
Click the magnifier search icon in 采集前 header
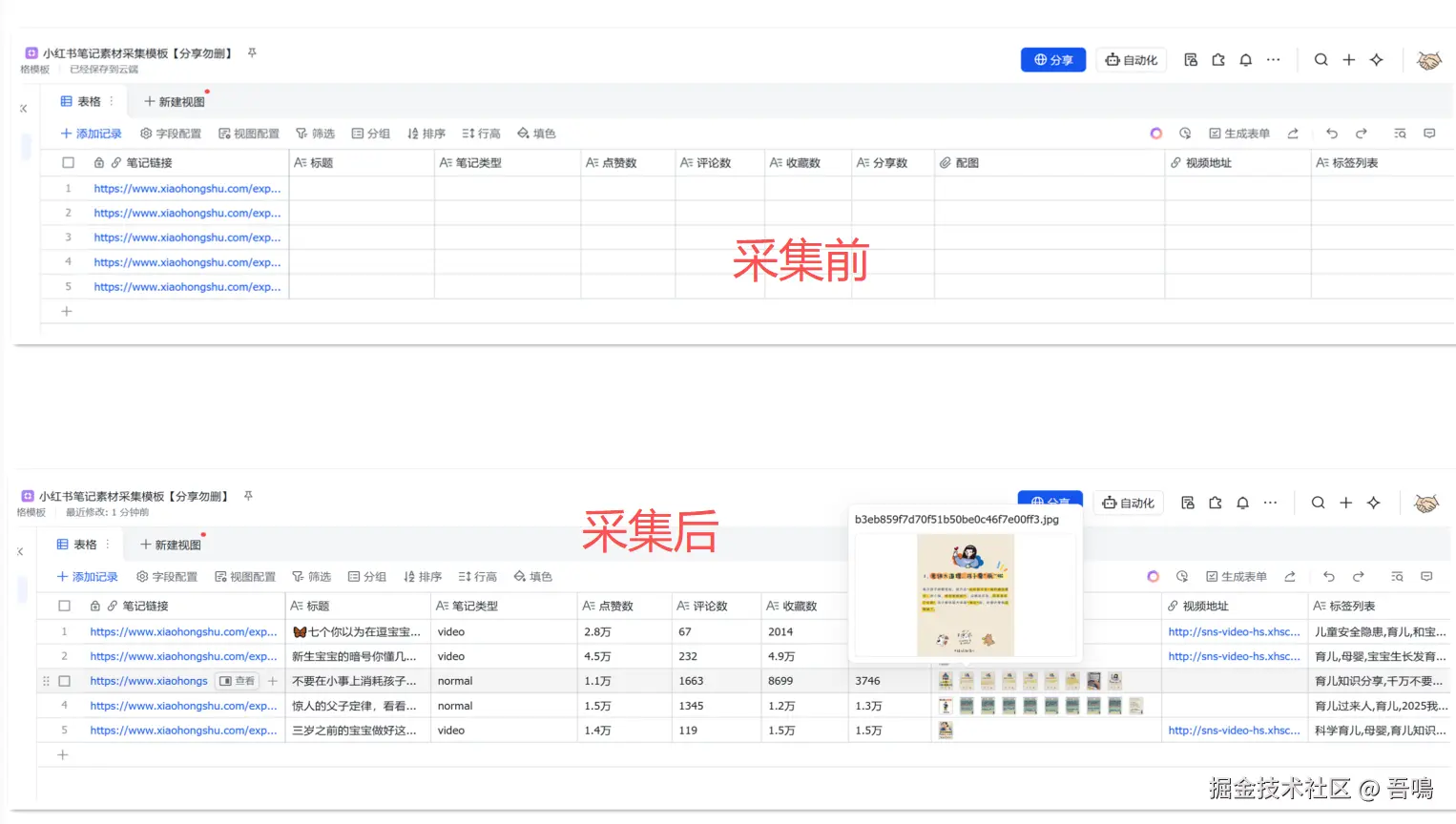pyautogui.click(x=1321, y=60)
